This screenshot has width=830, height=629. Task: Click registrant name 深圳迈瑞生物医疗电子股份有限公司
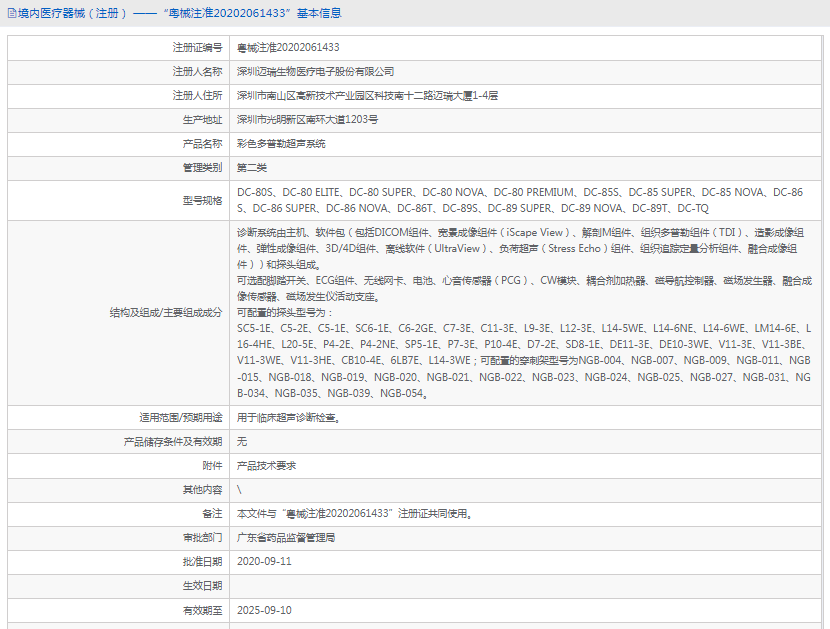pos(315,71)
